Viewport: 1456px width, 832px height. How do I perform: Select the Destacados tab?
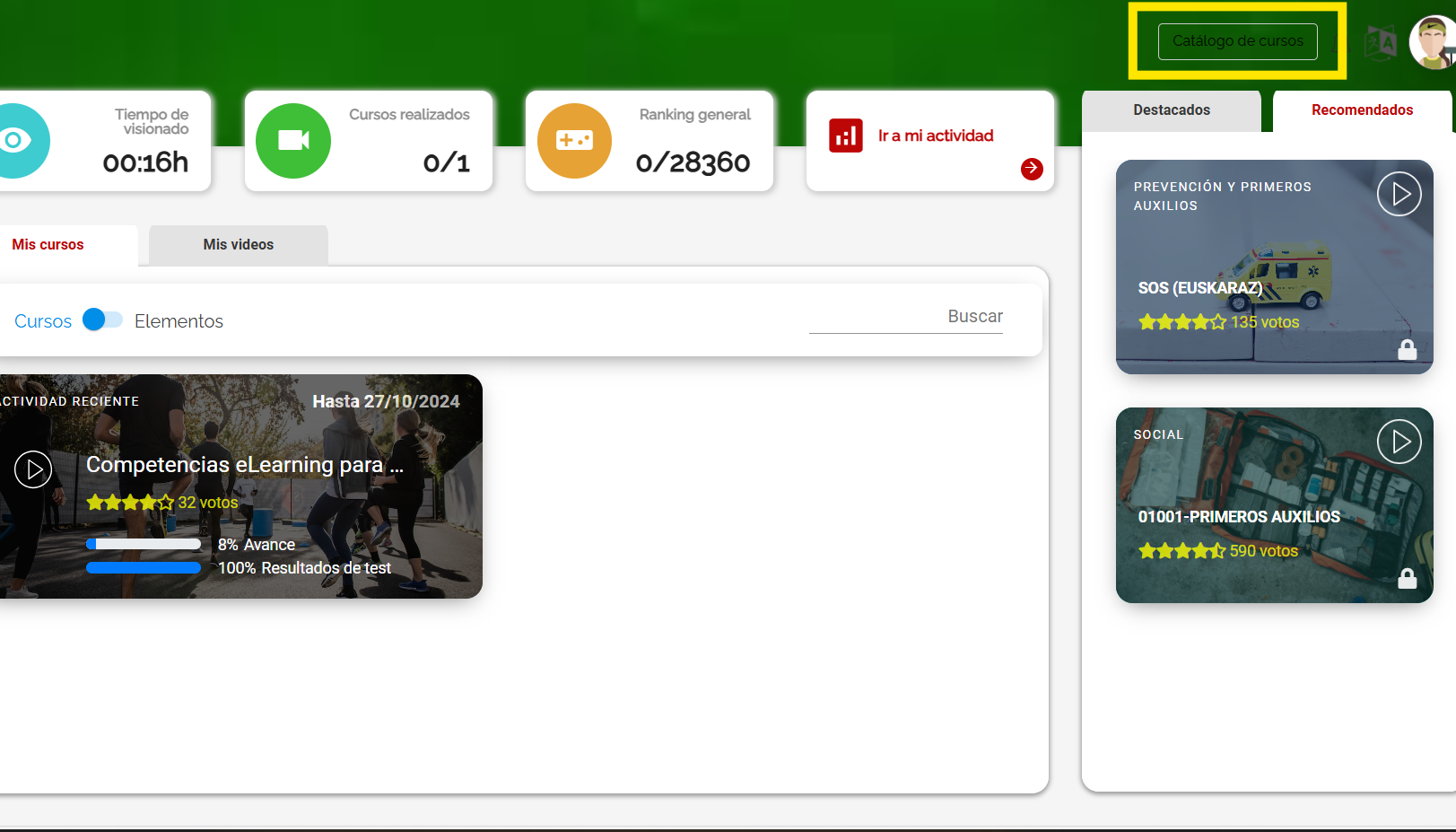[x=1171, y=110]
